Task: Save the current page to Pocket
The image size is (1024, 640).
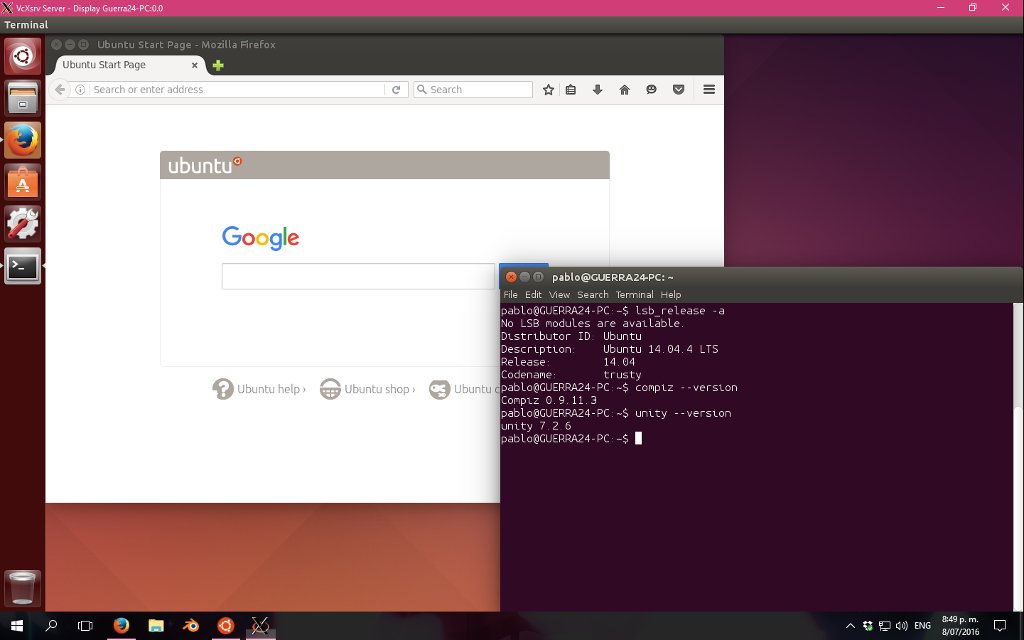Action: [679, 89]
